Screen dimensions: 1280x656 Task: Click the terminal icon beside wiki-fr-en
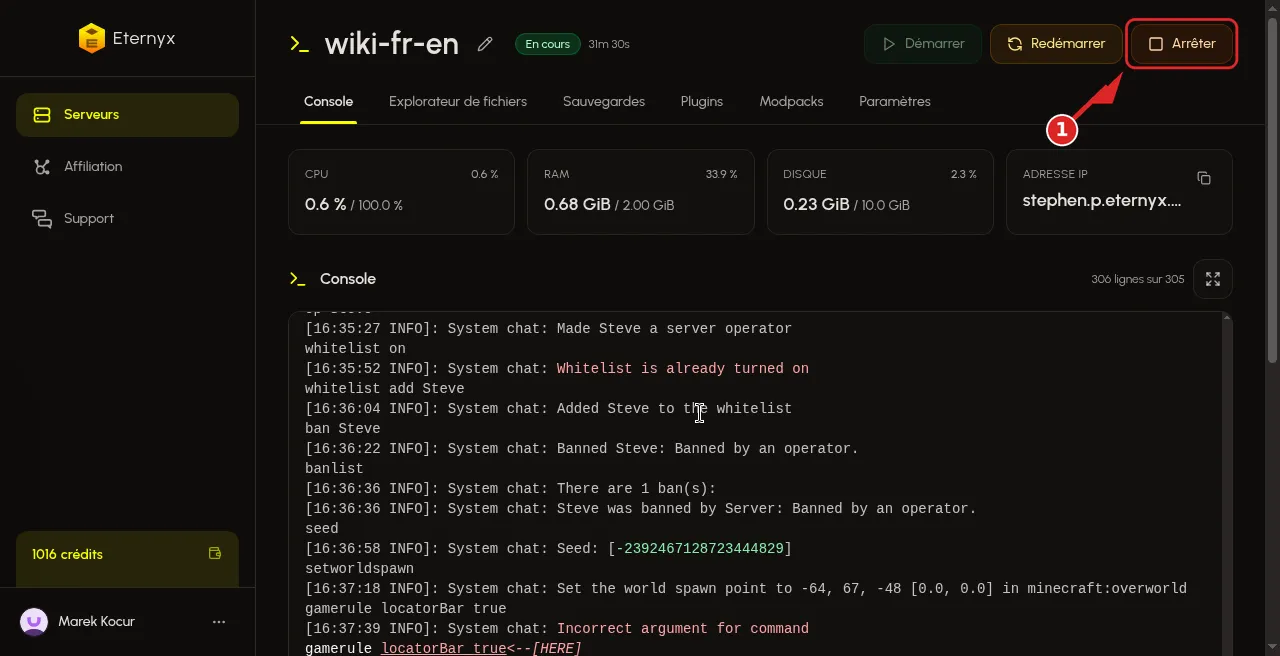tap(299, 44)
